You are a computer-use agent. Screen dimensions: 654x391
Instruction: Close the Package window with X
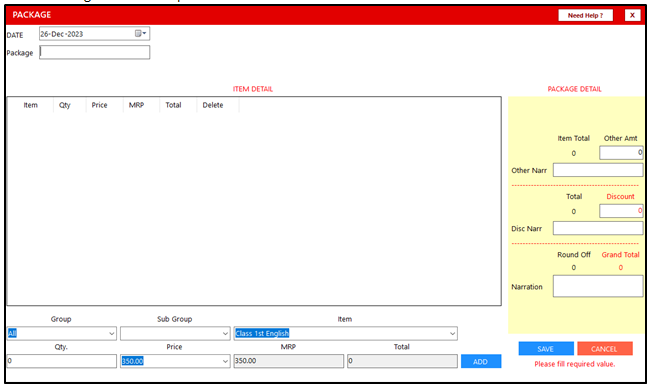coord(632,15)
